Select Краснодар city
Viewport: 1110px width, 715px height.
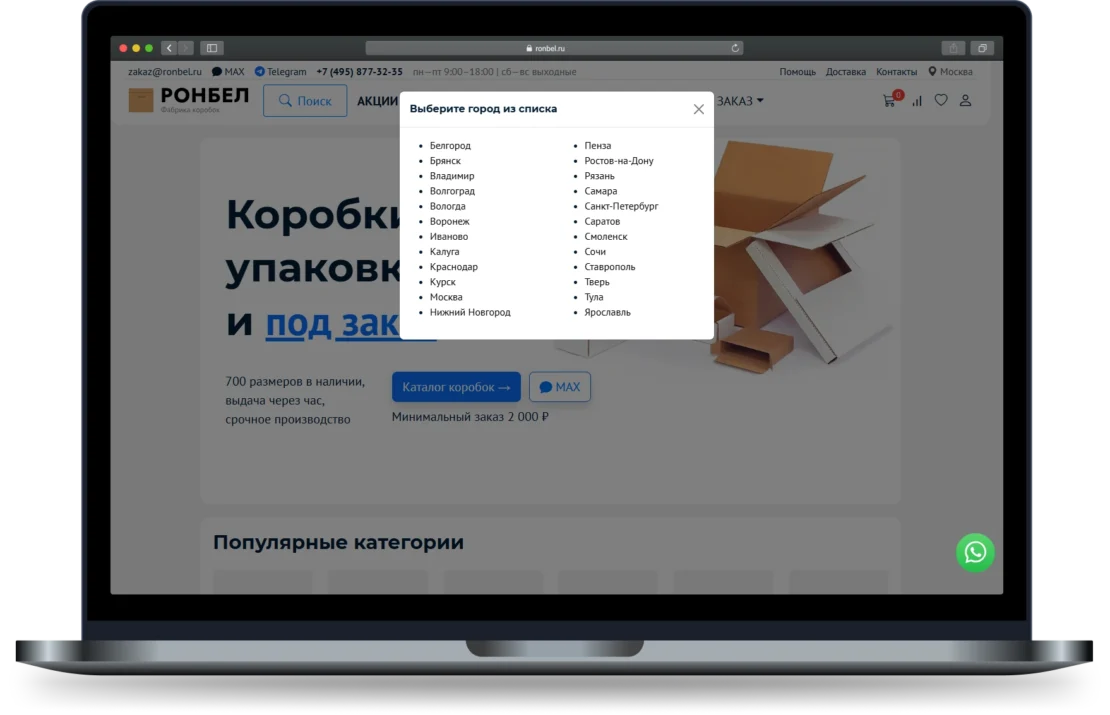point(453,267)
